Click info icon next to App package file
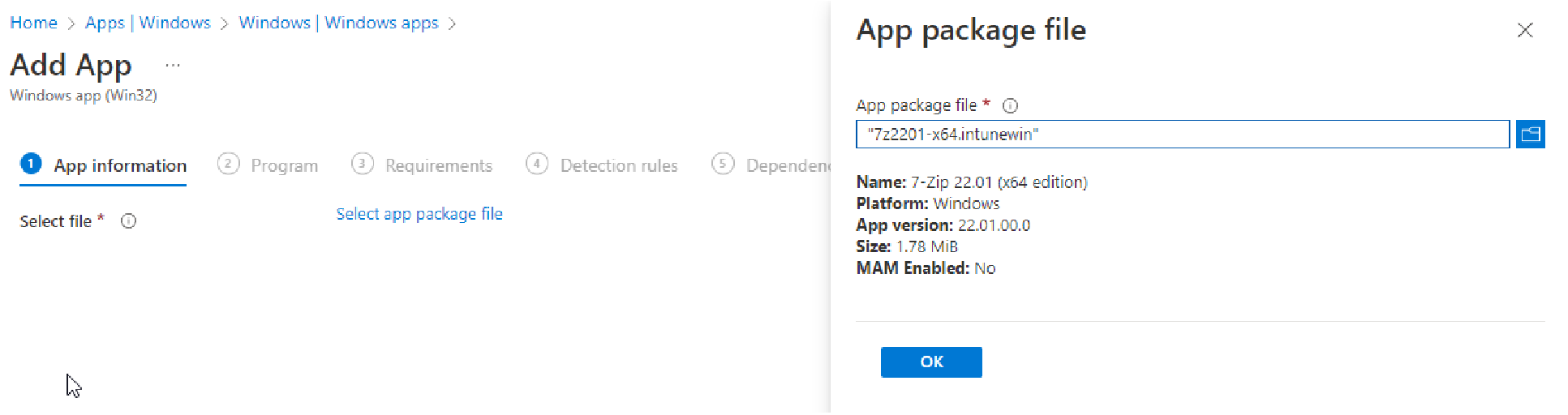This screenshot has height=415, width=1568. click(1010, 105)
